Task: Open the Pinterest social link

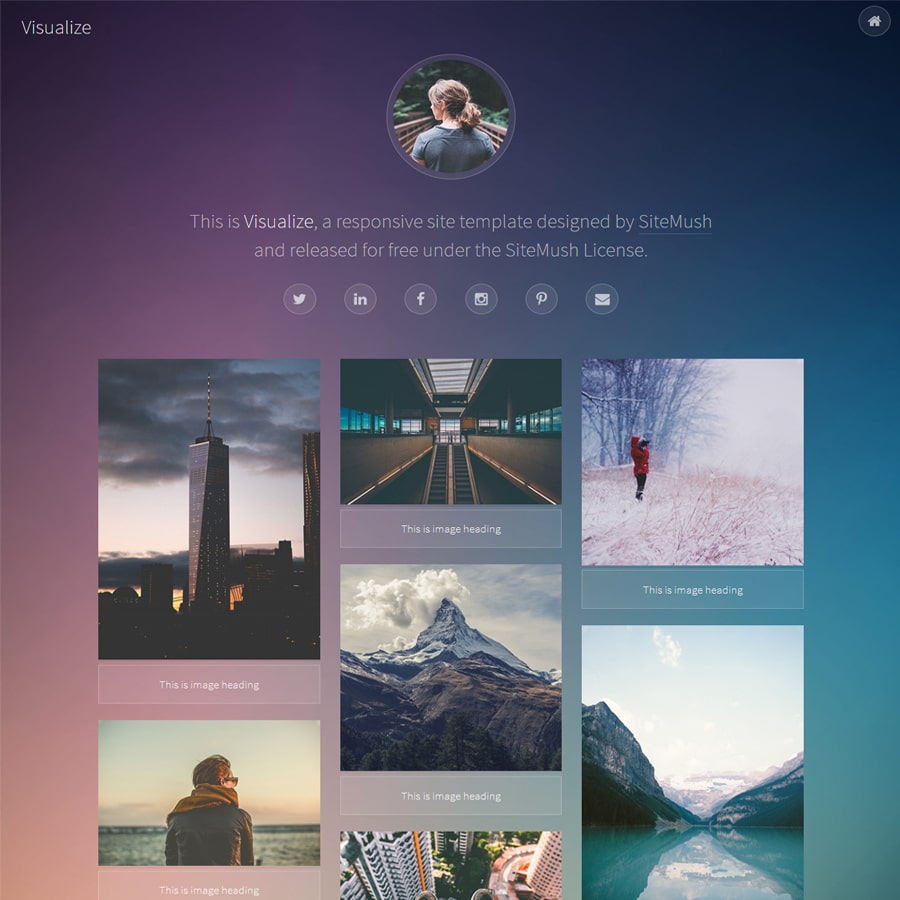Action: 541,299
